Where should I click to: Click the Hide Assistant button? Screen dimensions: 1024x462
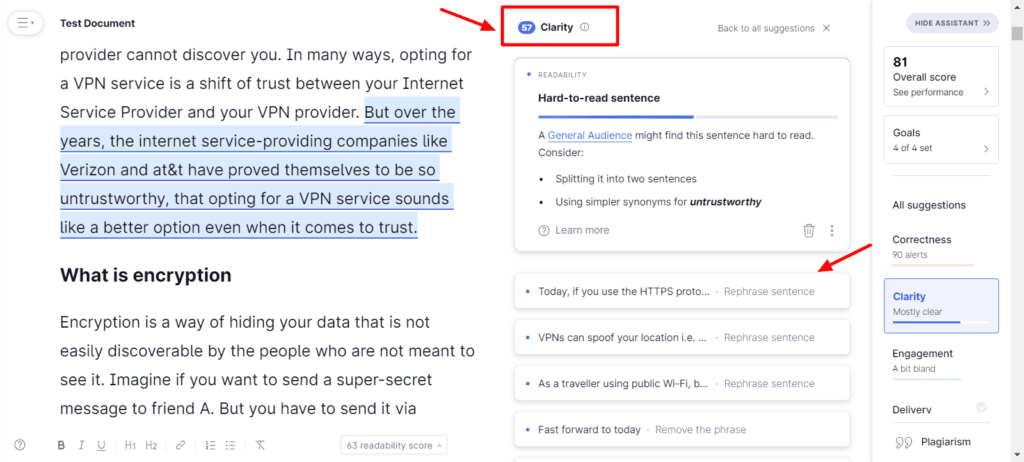point(952,22)
